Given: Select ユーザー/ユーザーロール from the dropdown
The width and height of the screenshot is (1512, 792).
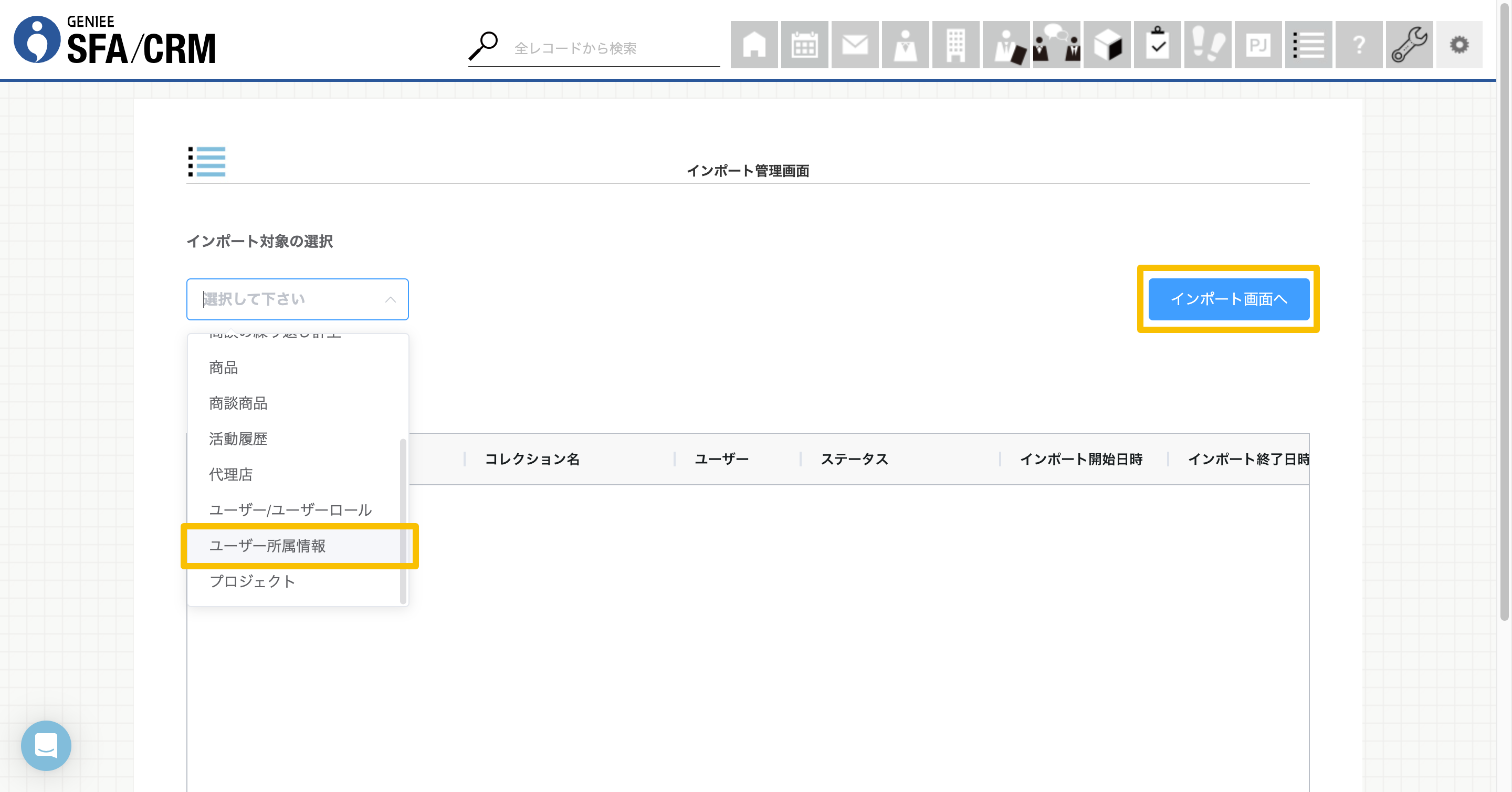Looking at the screenshot, I should 298,510.
